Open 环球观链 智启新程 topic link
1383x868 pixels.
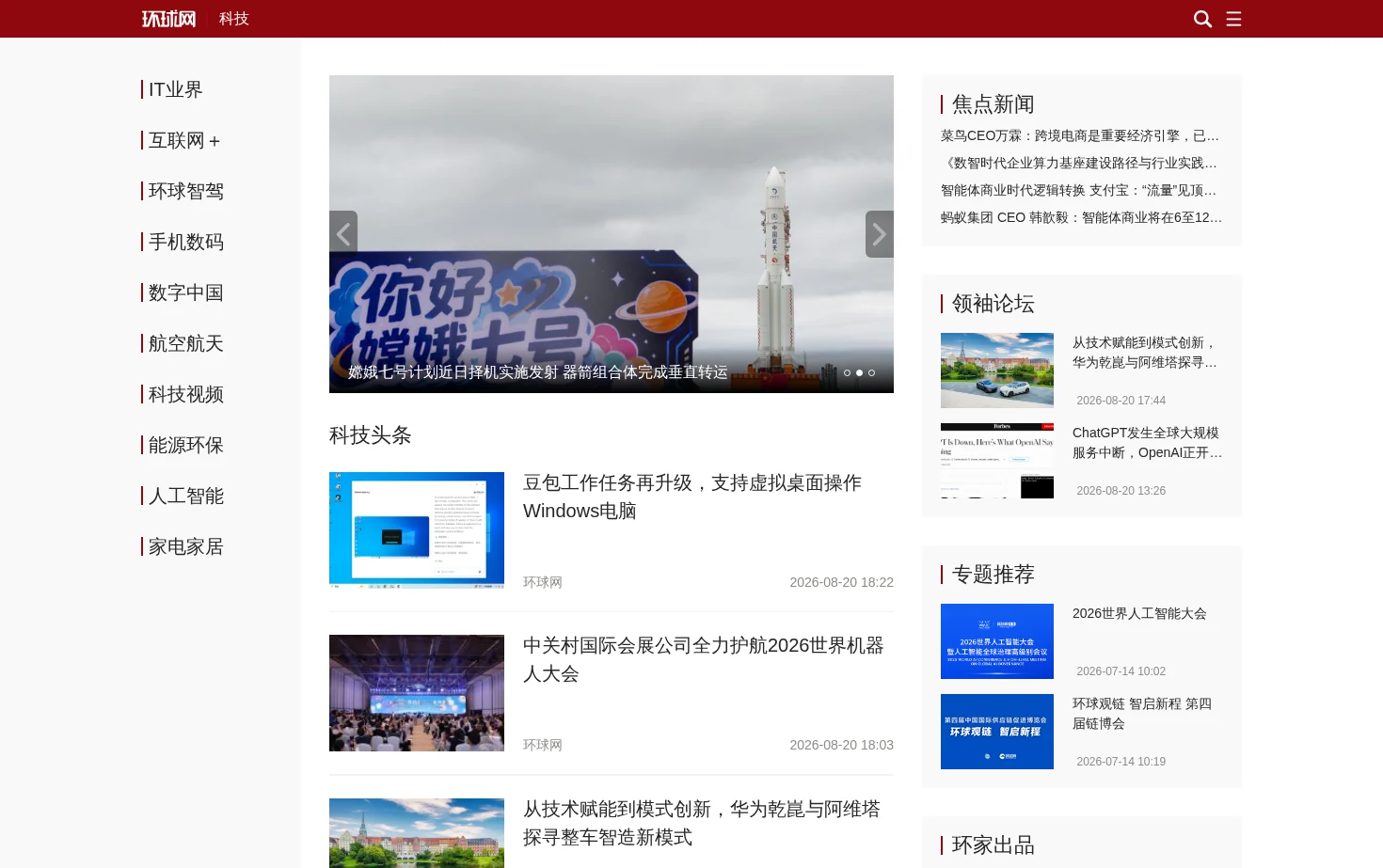[x=1142, y=714]
